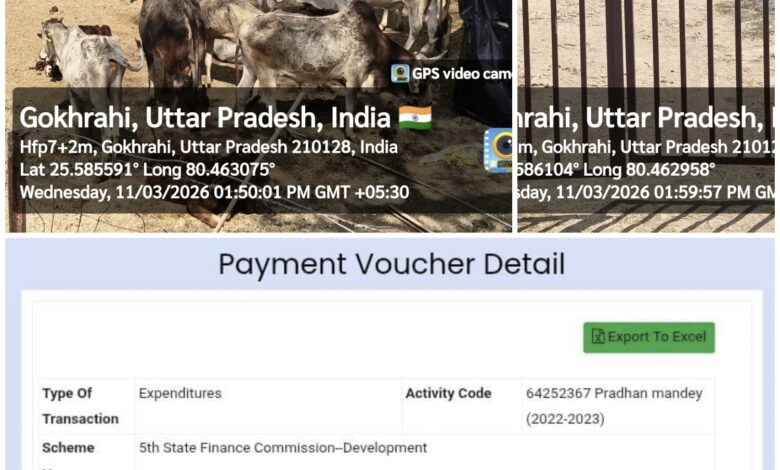Click the Hfp7+2m Gokhrahi address line
This screenshot has width=780, height=470.
click(208, 147)
